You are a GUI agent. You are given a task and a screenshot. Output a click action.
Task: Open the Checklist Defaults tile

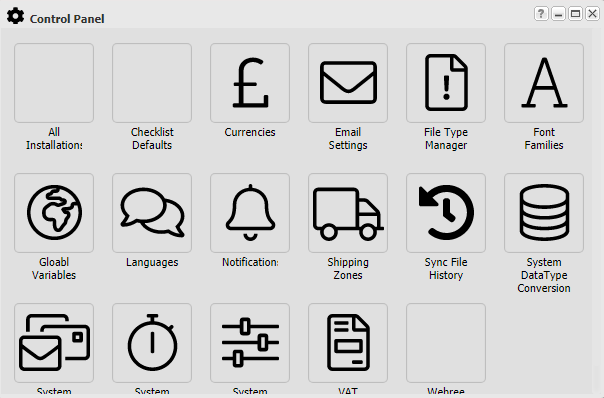tap(152, 83)
